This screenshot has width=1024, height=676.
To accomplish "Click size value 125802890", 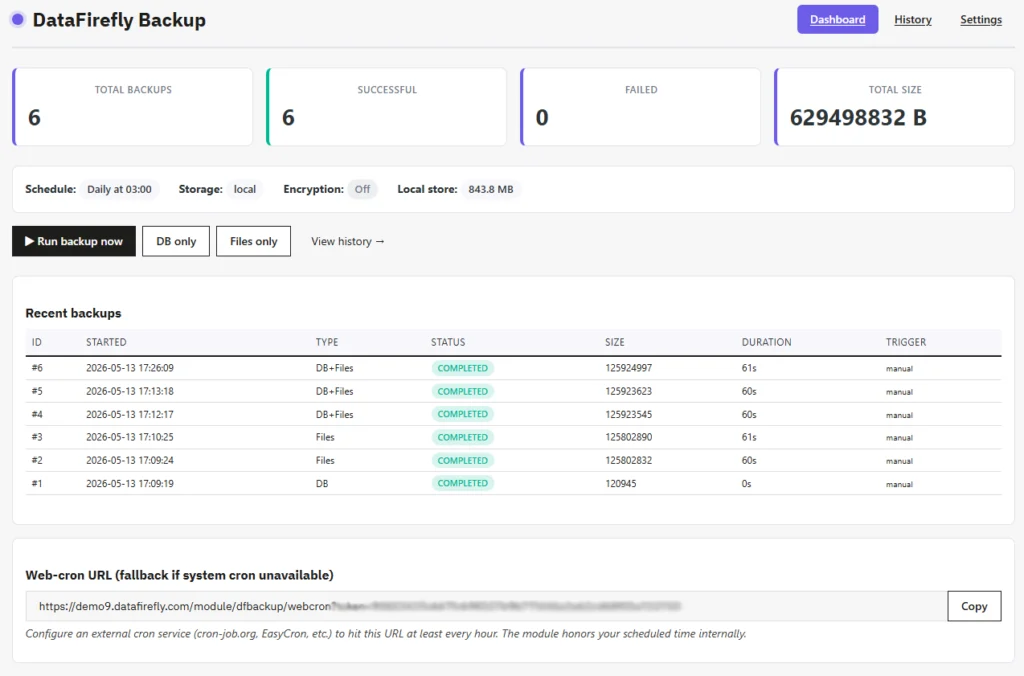I will click(x=628, y=437).
